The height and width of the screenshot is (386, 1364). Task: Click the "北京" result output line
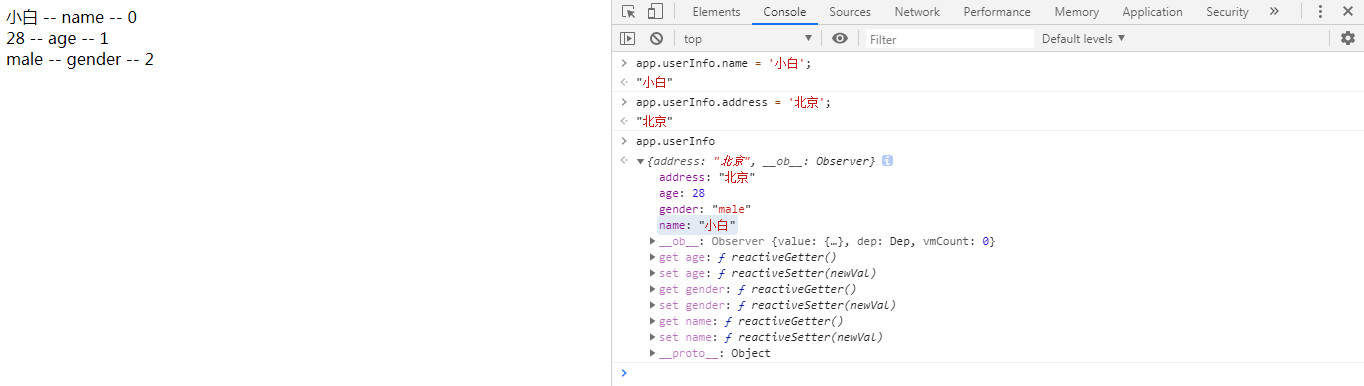(x=654, y=121)
